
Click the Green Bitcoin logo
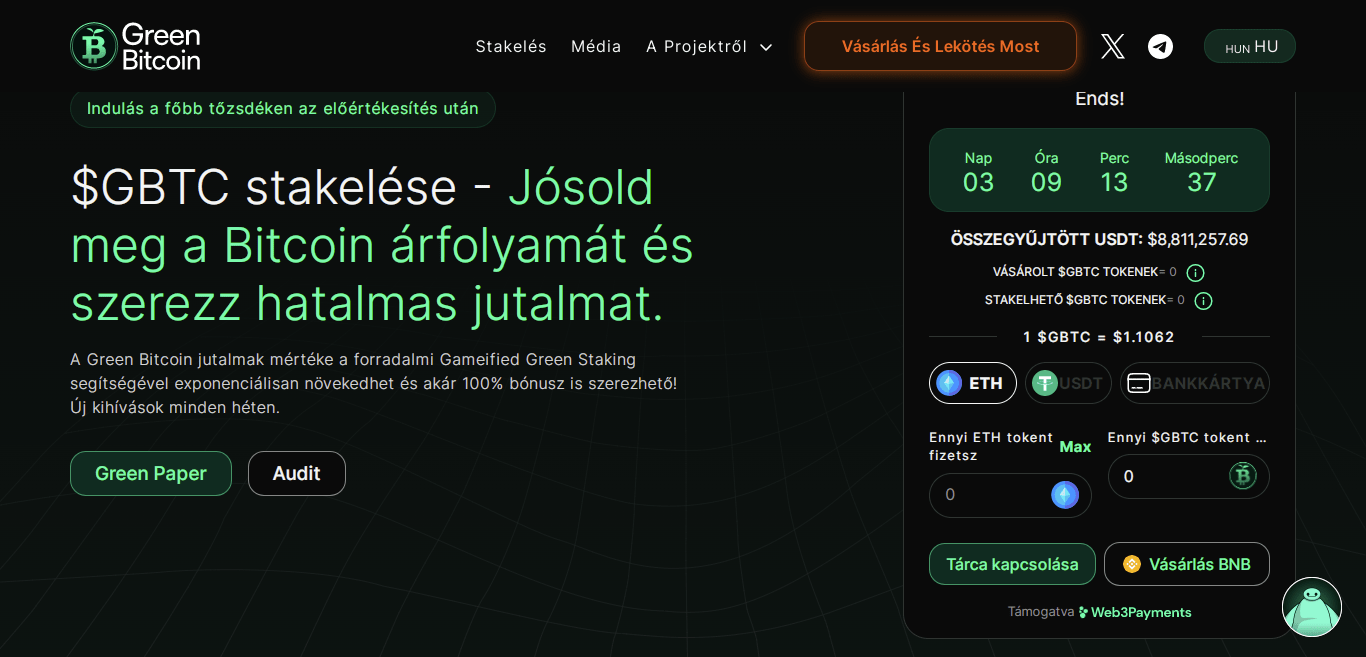click(136, 46)
